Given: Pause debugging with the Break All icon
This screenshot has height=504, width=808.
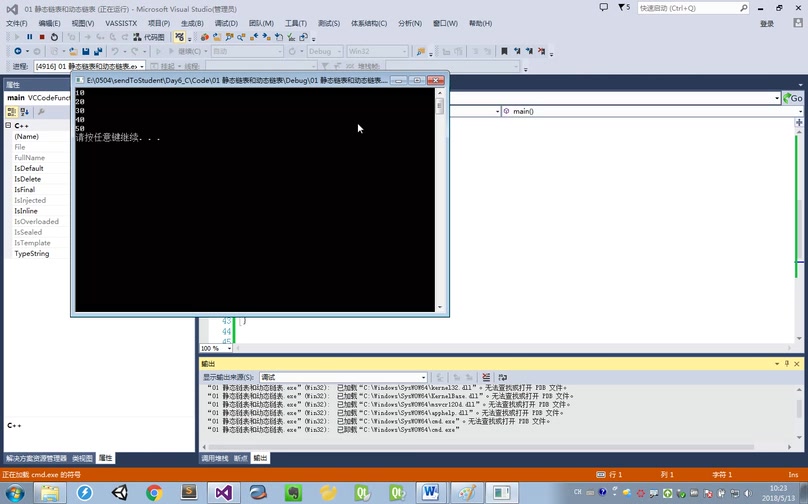Looking at the screenshot, I should pos(29,37).
